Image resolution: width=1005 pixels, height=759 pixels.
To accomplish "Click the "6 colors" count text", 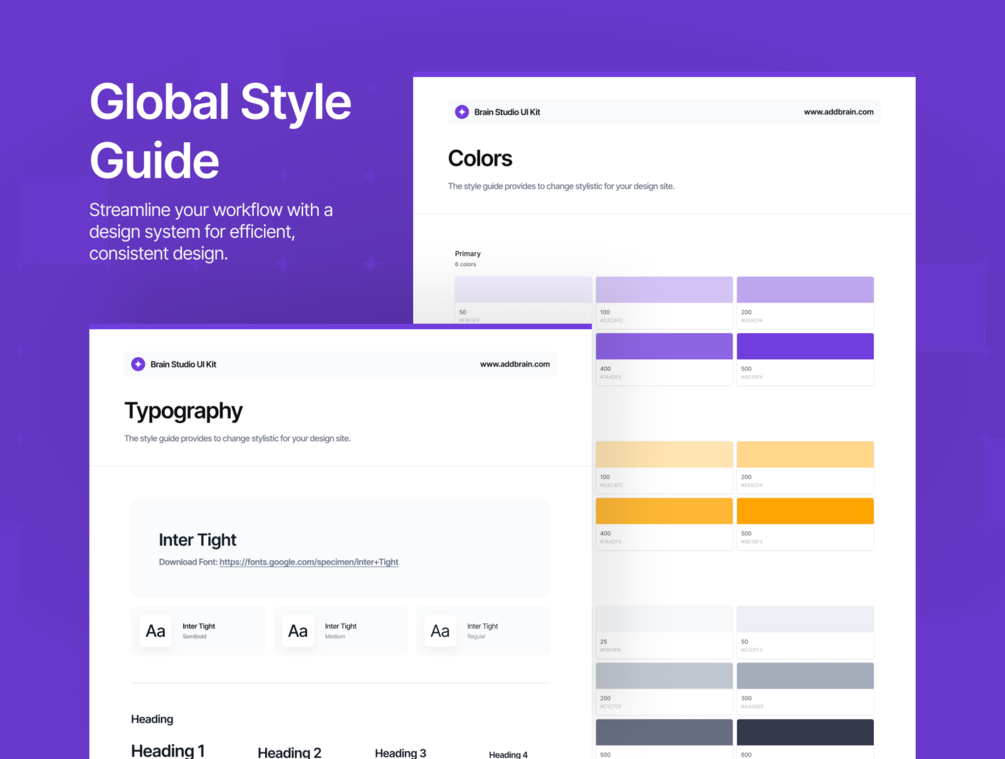I will (x=465, y=264).
